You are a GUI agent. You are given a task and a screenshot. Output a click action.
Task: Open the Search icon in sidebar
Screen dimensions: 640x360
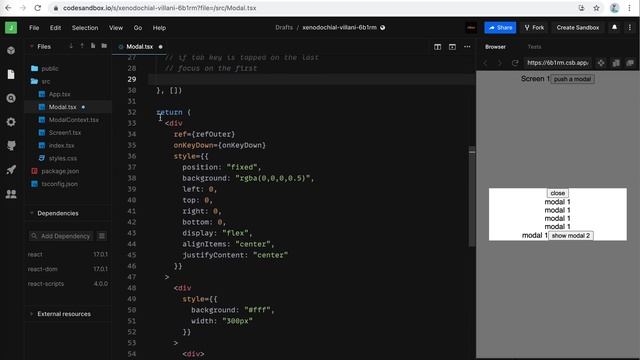pyautogui.click(x=11, y=98)
